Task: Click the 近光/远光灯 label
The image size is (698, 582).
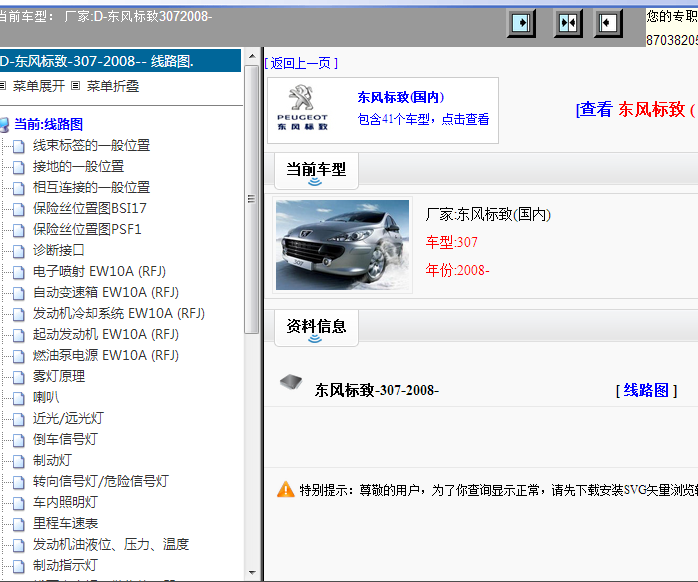Action: point(68,418)
